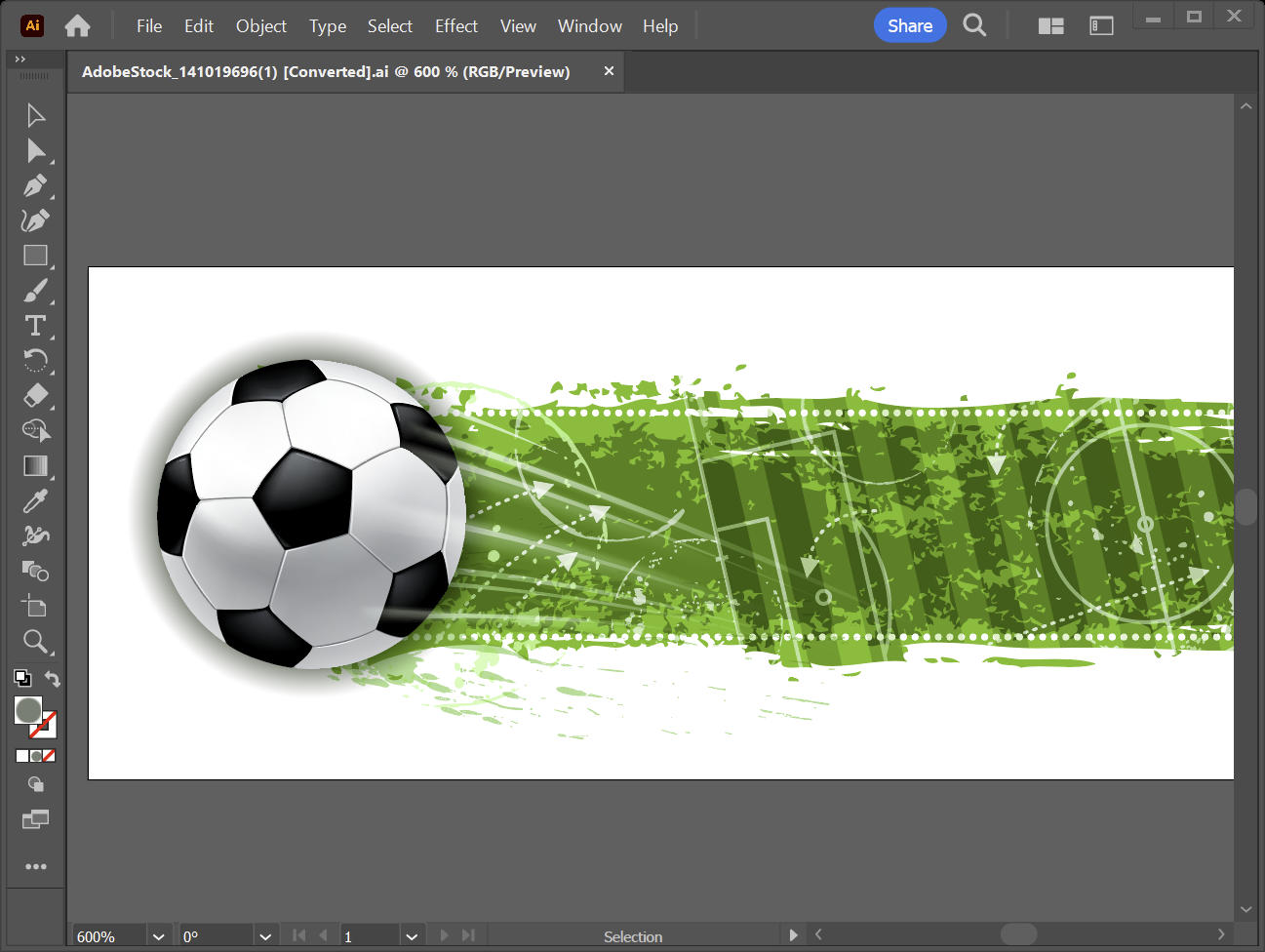Activate the Zoom tool
The height and width of the screenshot is (952, 1265).
(35, 642)
